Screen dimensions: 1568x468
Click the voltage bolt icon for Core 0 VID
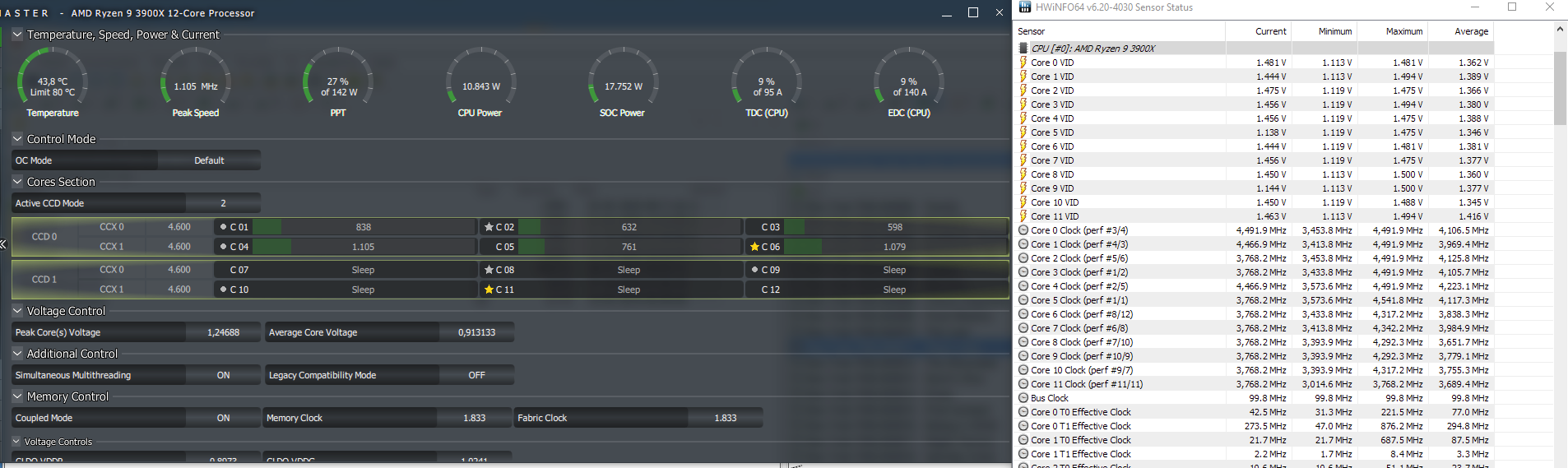point(1023,63)
